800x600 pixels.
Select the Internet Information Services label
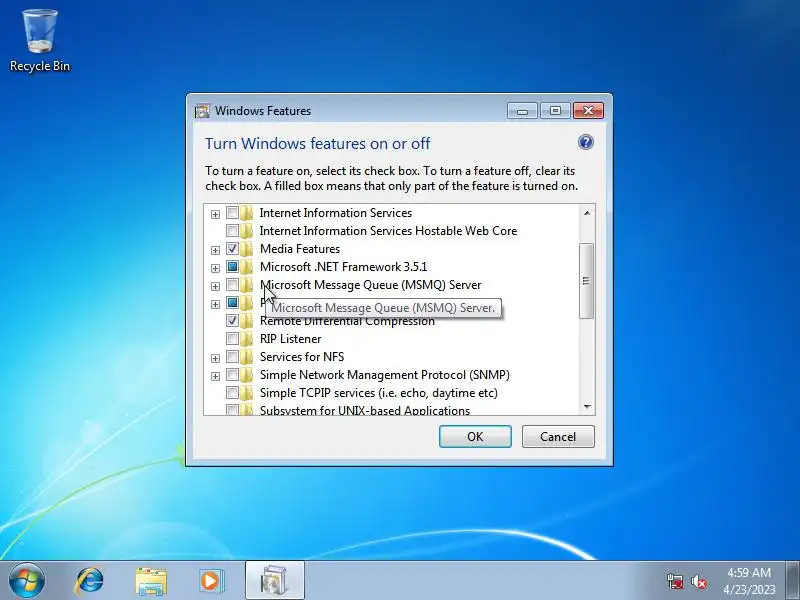(x=336, y=213)
